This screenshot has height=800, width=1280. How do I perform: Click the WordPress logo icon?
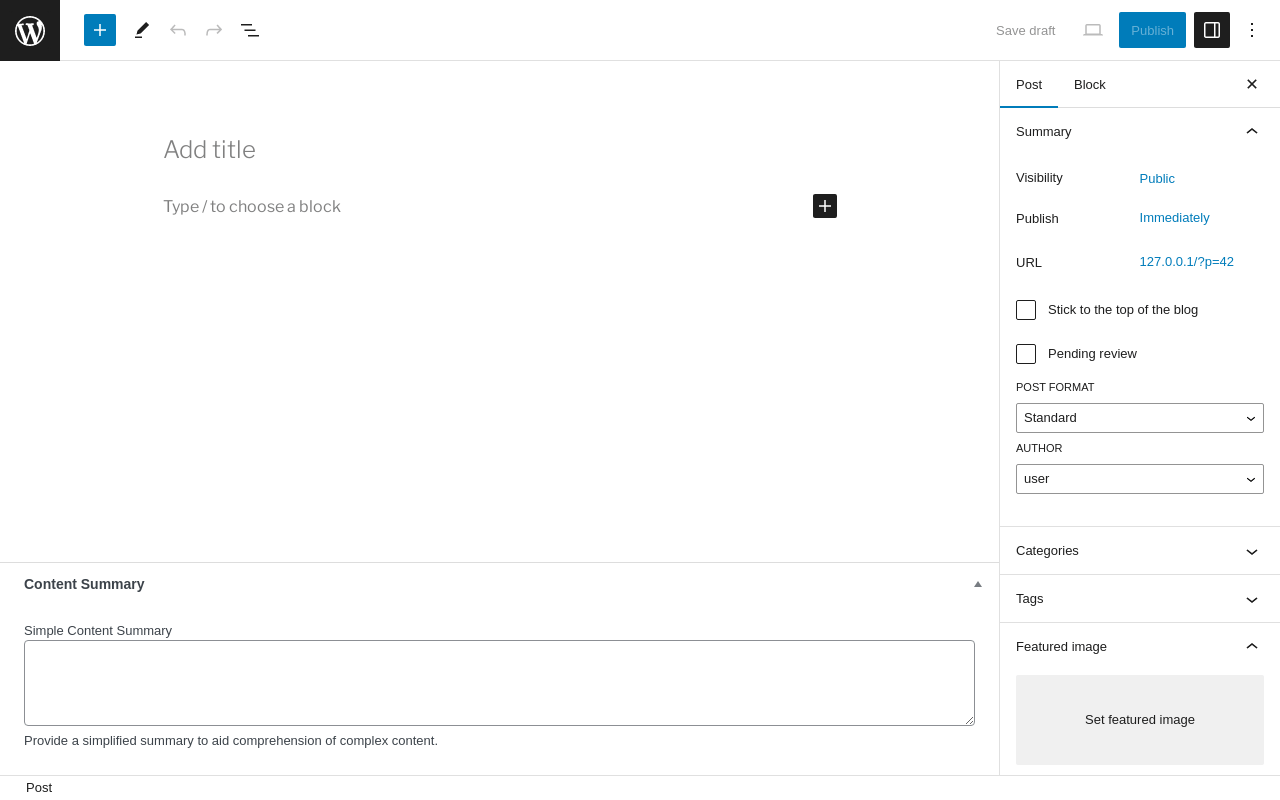[x=30, y=30]
